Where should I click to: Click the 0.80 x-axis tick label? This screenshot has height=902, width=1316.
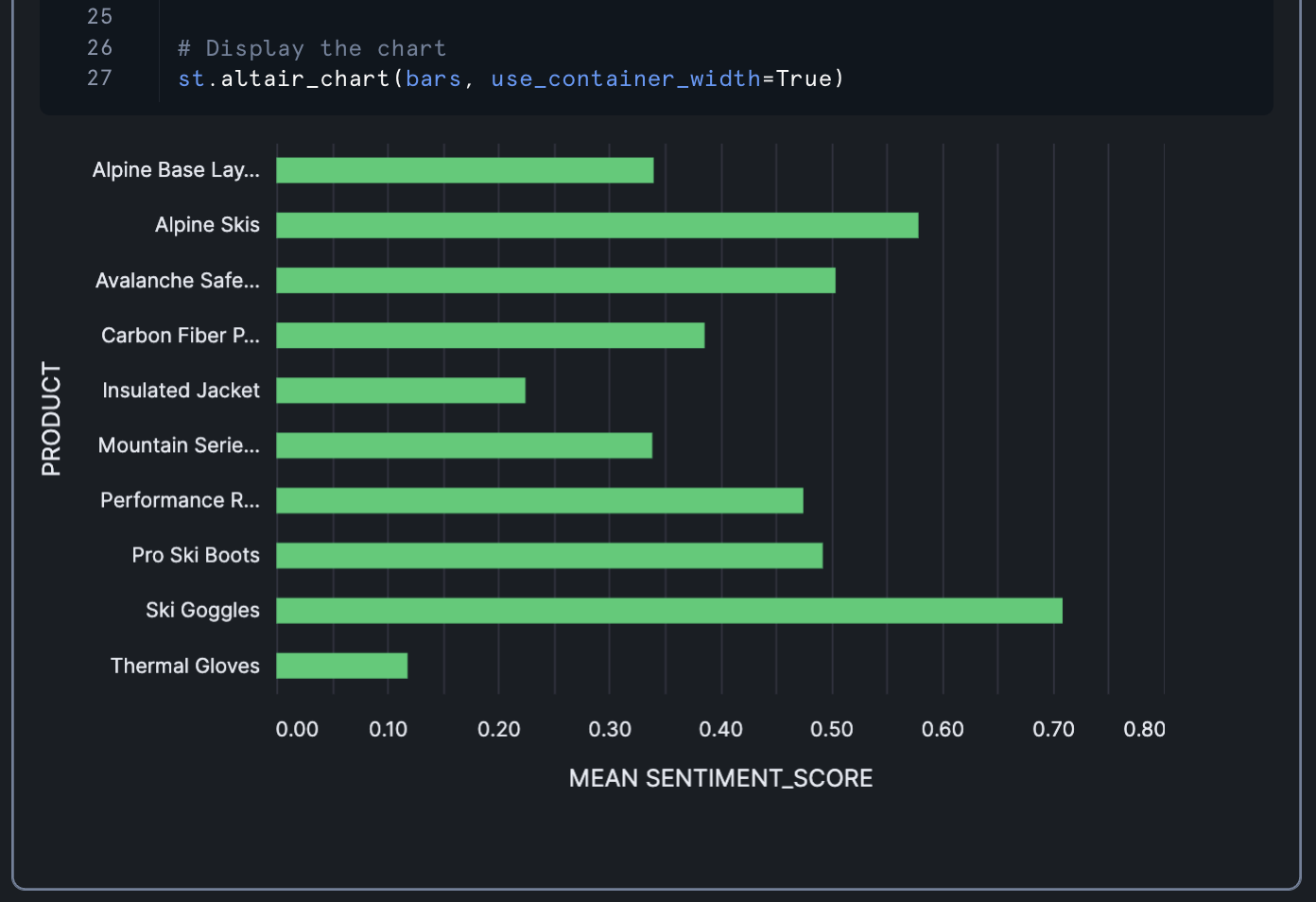pos(1144,729)
